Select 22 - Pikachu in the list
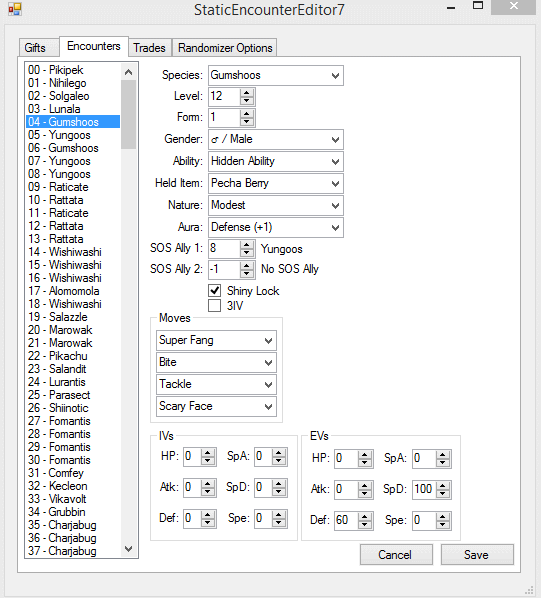 coord(73,356)
